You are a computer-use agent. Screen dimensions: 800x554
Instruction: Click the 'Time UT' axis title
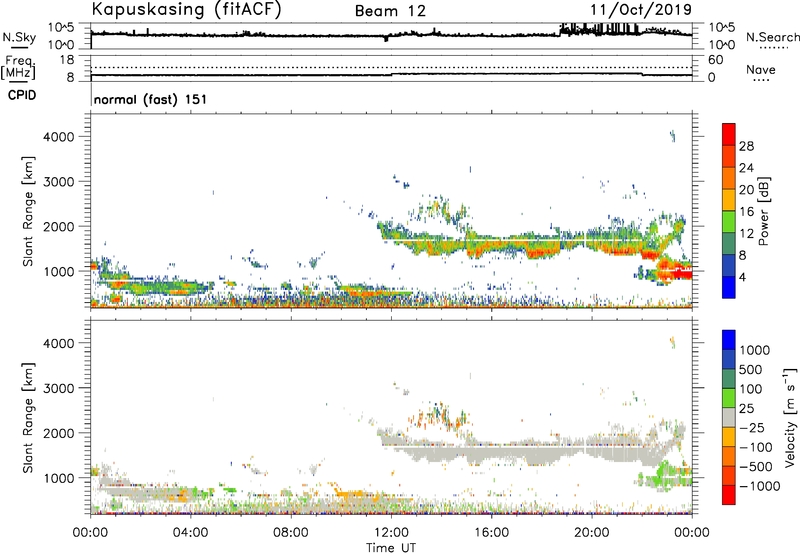pyautogui.click(x=391, y=548)
